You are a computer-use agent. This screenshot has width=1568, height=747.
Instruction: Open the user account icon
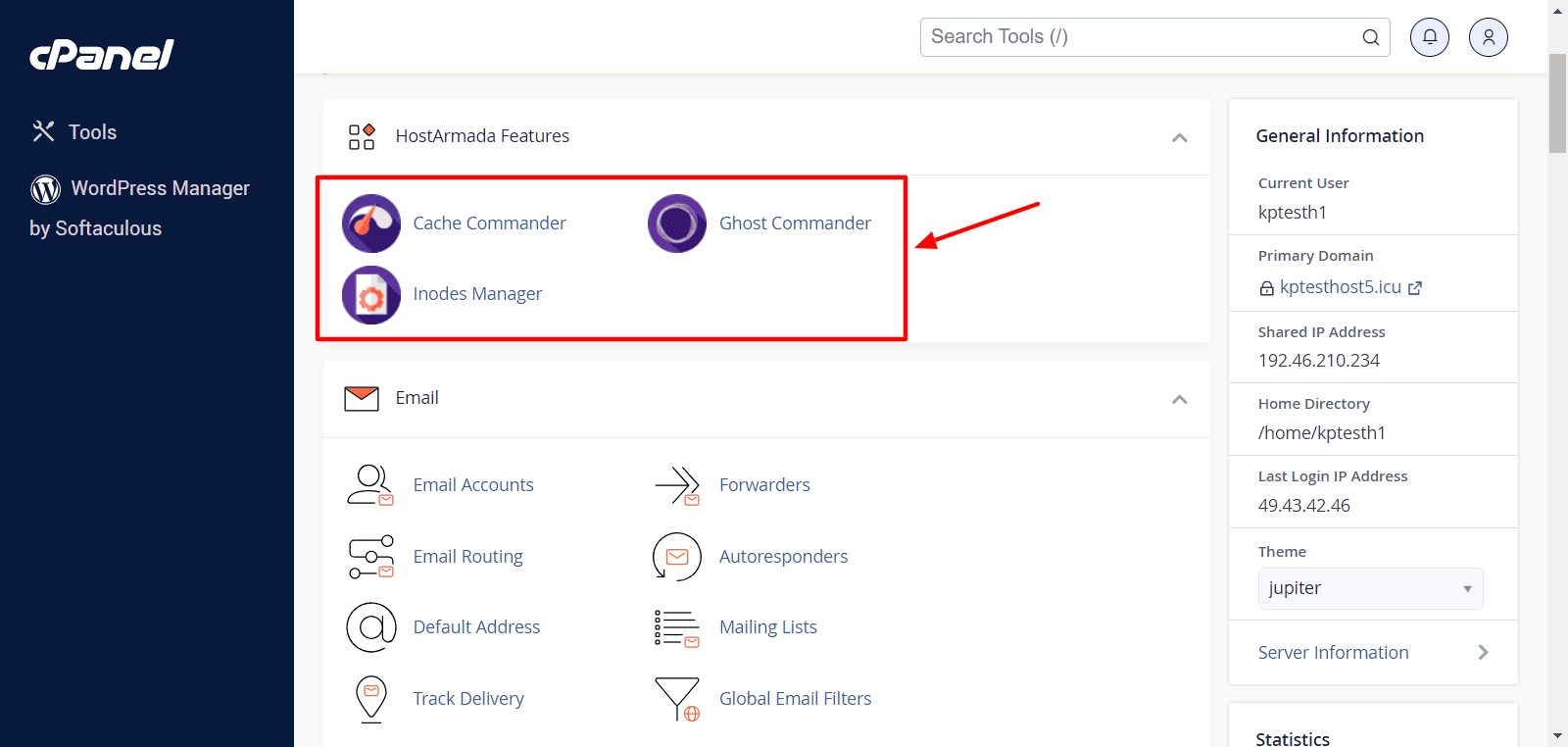click(1488, 37)
